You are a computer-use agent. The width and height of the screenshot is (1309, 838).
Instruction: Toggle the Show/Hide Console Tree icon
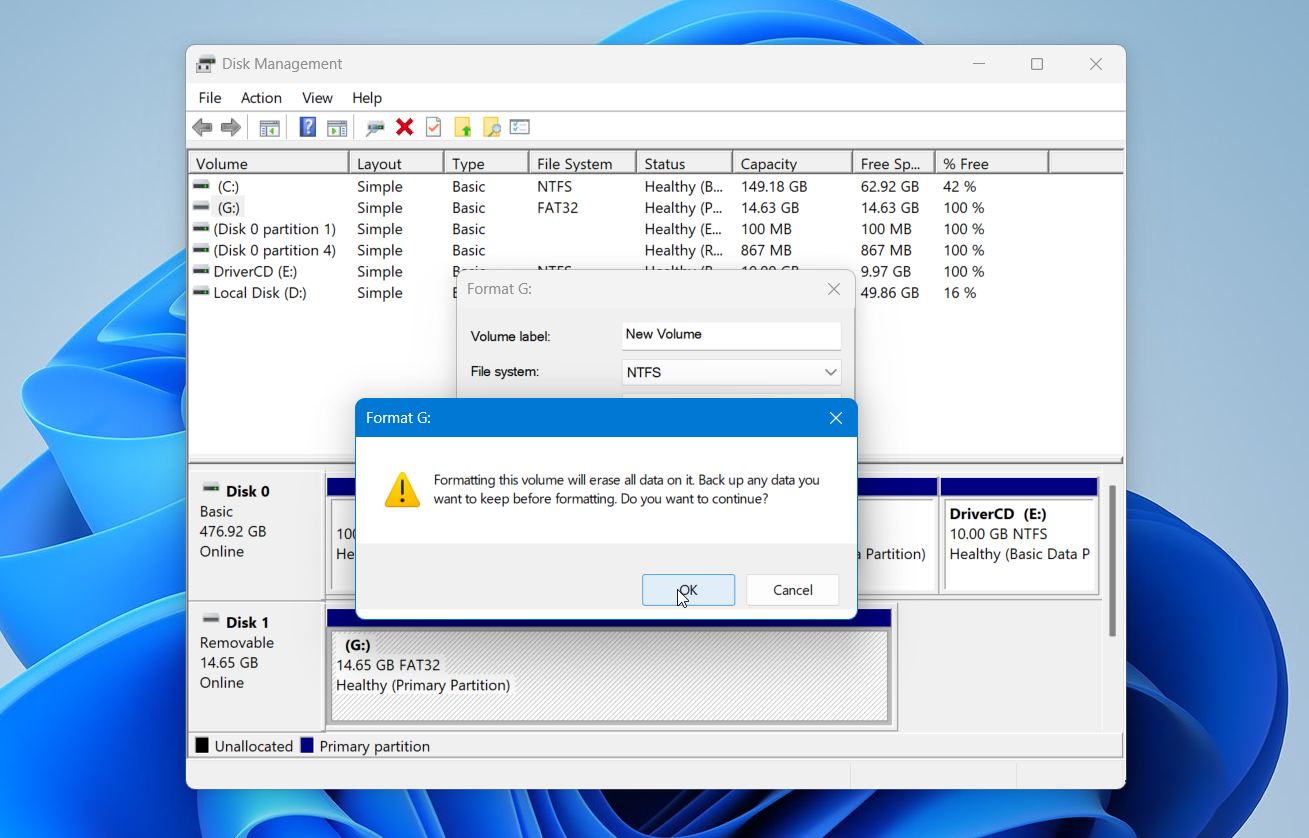point(269,127)
